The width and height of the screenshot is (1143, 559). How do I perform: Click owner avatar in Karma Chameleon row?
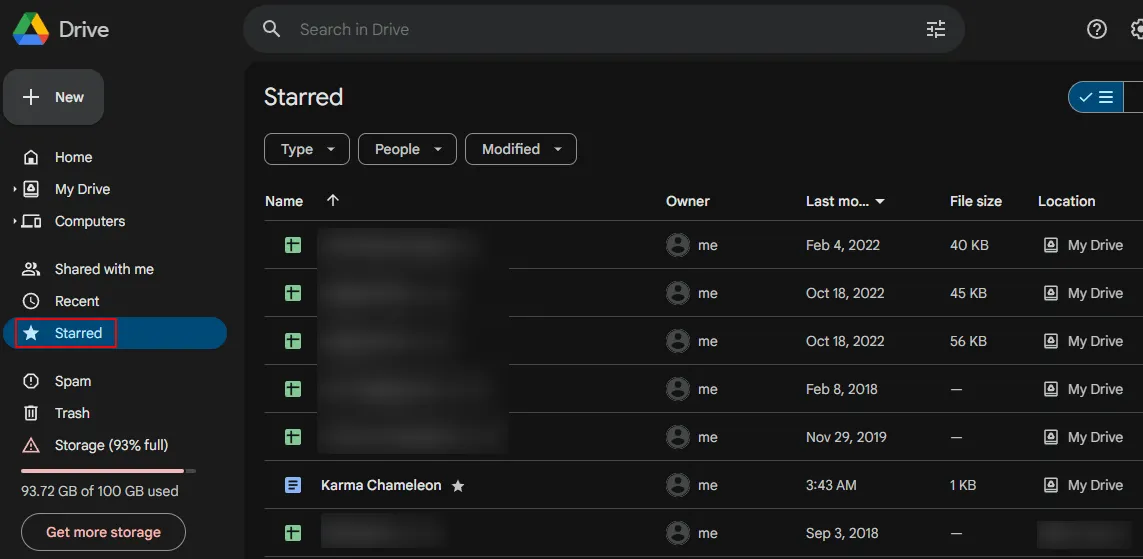678,485
